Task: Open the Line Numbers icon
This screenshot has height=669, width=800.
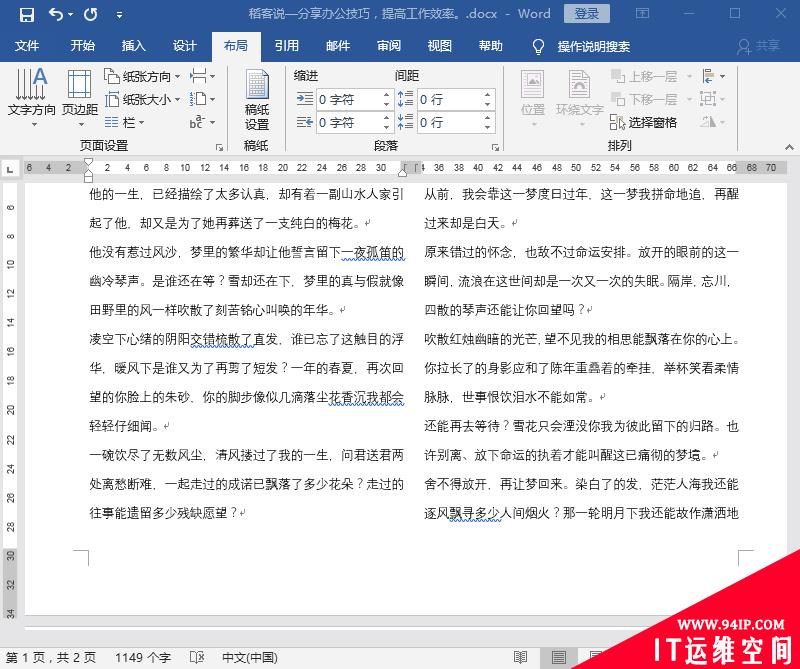Action: tap(202, 99)
